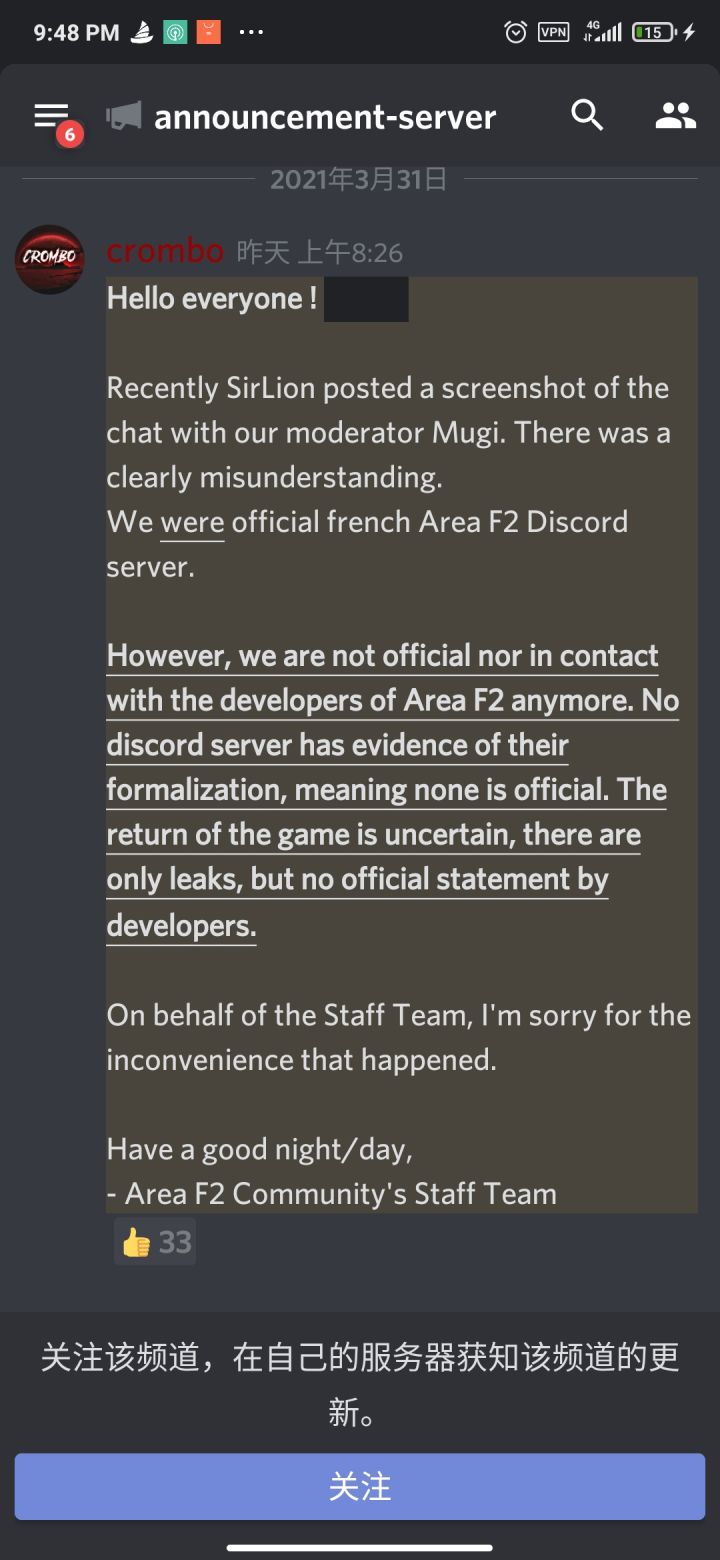
Task: Tap crombo's profile avatar
Action: click(x=50, y=258)
